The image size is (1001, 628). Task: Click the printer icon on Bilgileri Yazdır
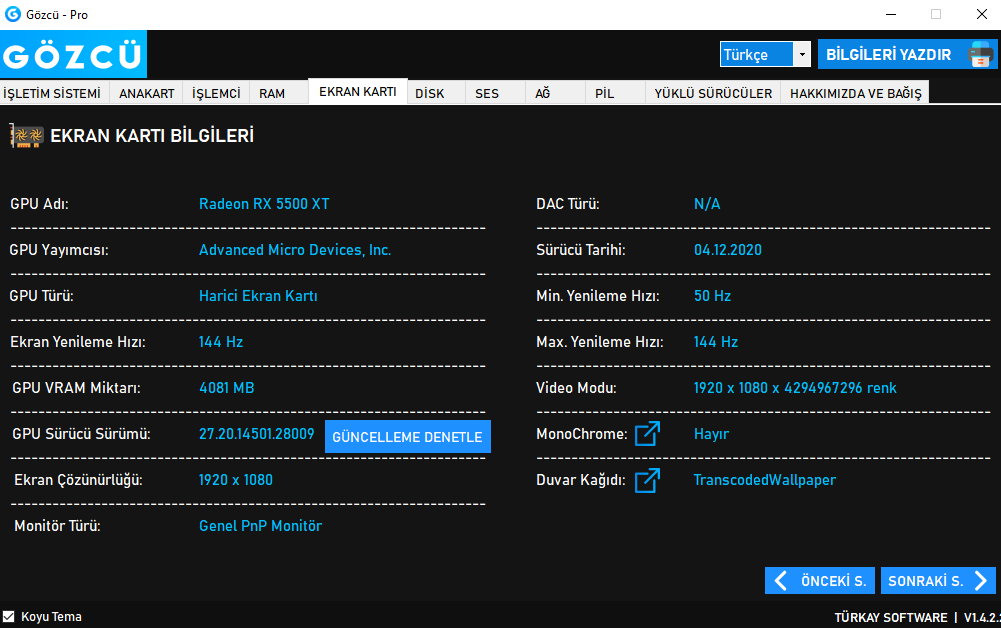[x=981, y=54]
